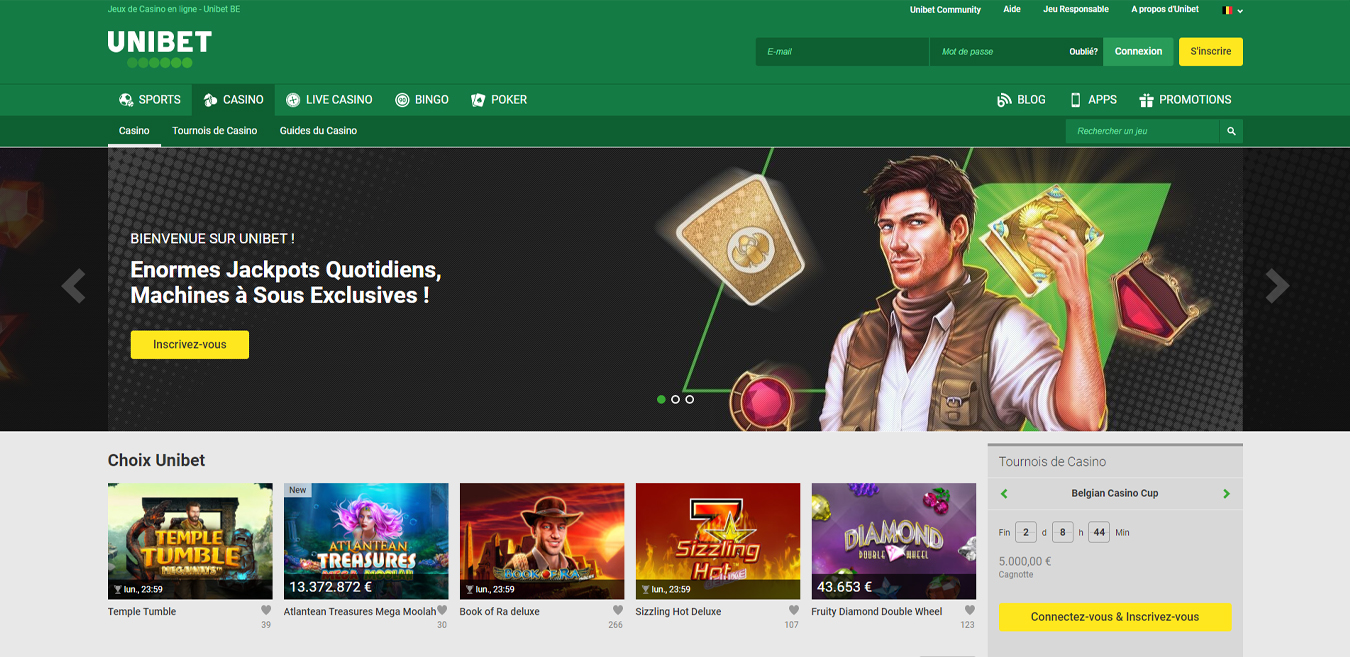Open the Temple Tumble game thumbnail

pos(190,541)
